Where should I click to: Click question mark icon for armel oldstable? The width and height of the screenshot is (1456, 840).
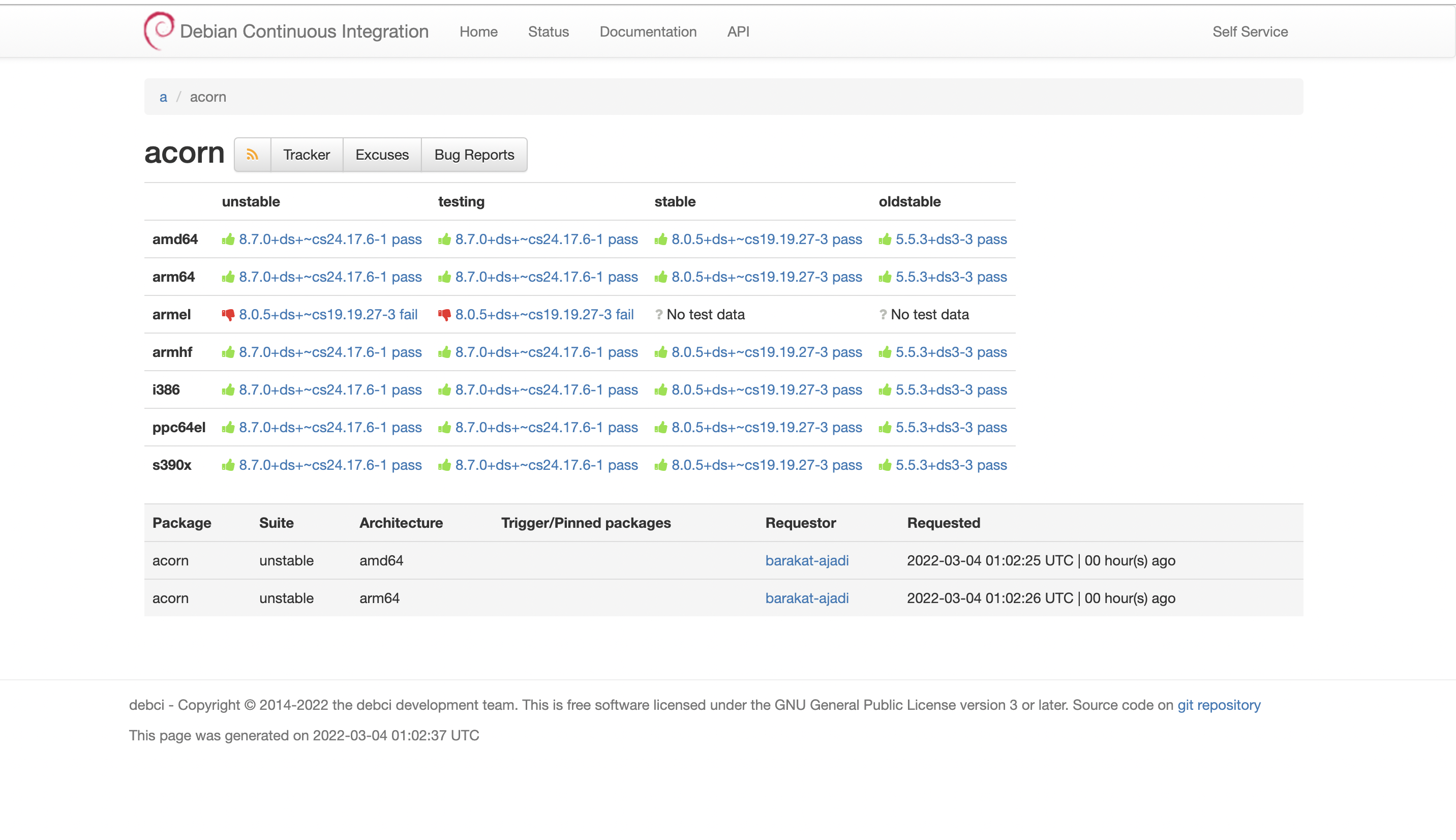click(x=883, y=314)
